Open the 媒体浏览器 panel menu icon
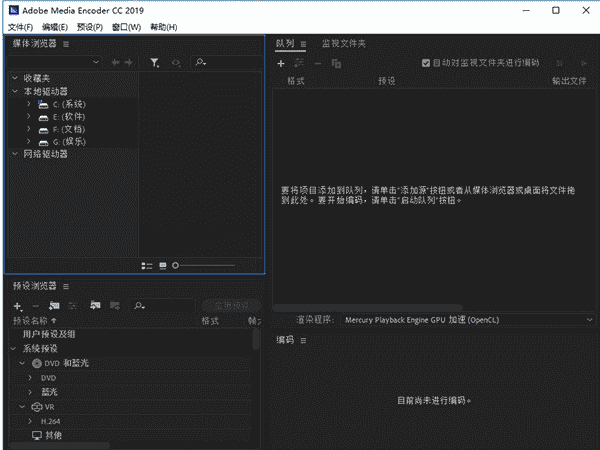Screen dimensions: 600x450 (66, 44)
